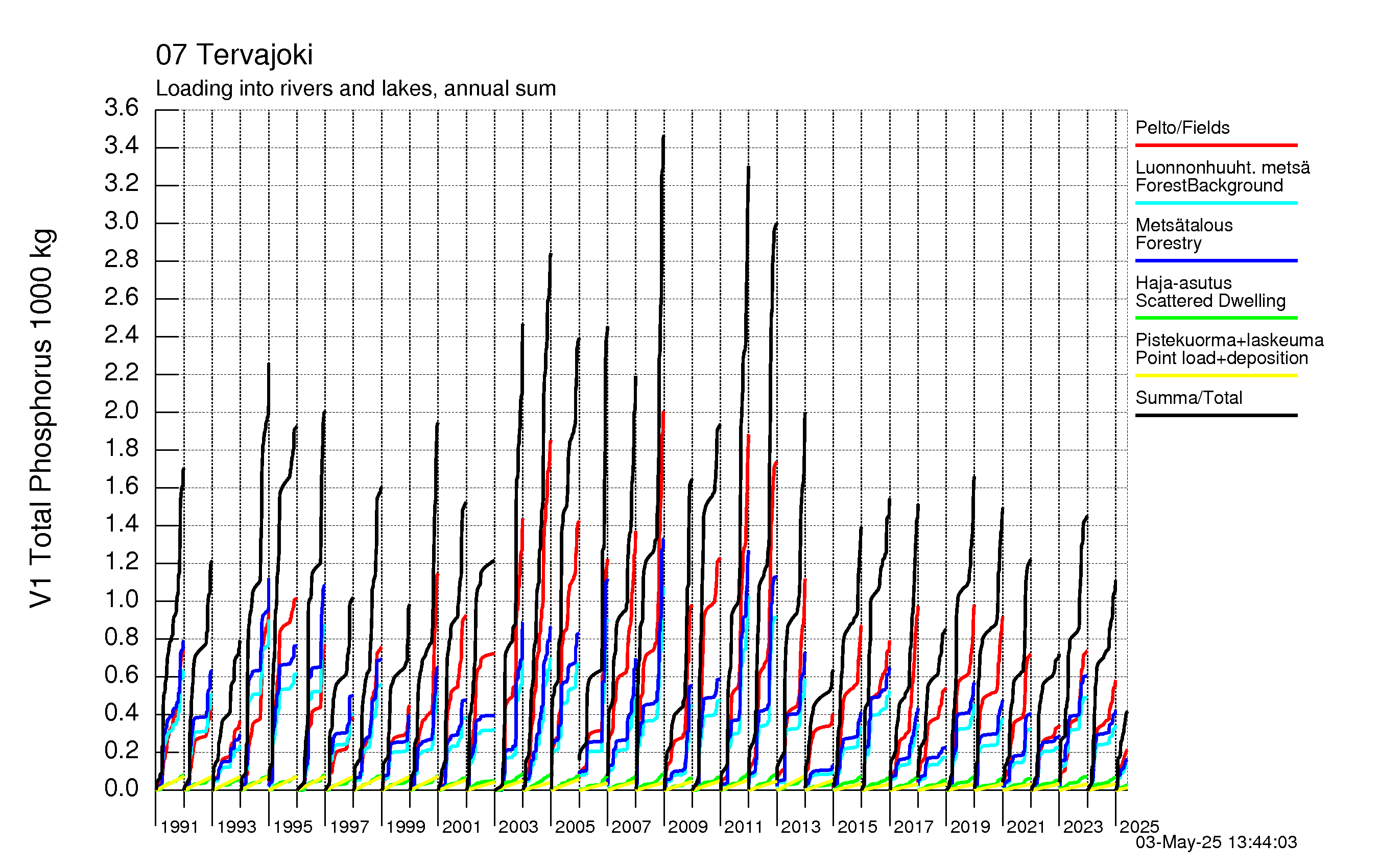
Task: Click the blue Forestry legend line
Action: [1217, 260]
